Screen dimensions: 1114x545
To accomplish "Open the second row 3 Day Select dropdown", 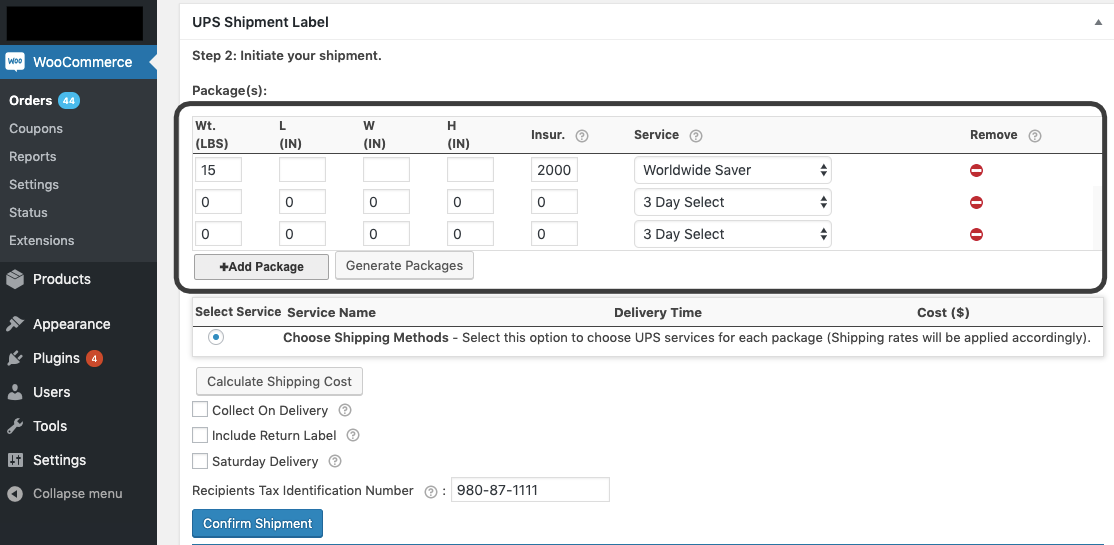I will [732, 203].
